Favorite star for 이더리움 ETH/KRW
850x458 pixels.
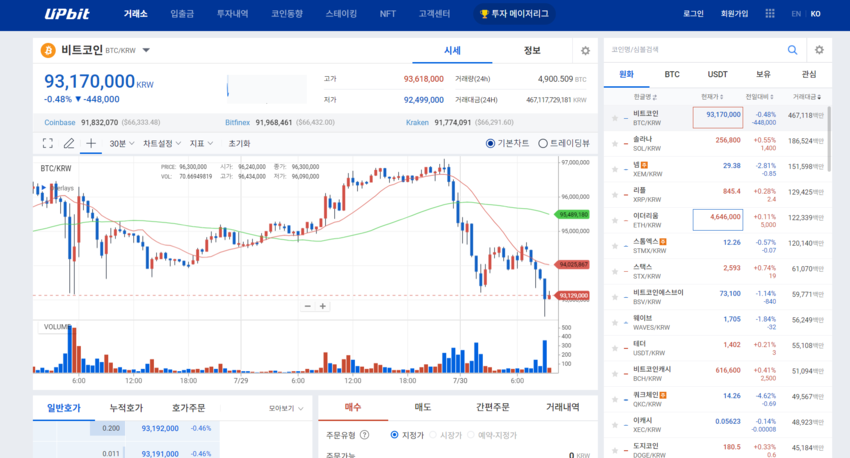tap(615, 221)
